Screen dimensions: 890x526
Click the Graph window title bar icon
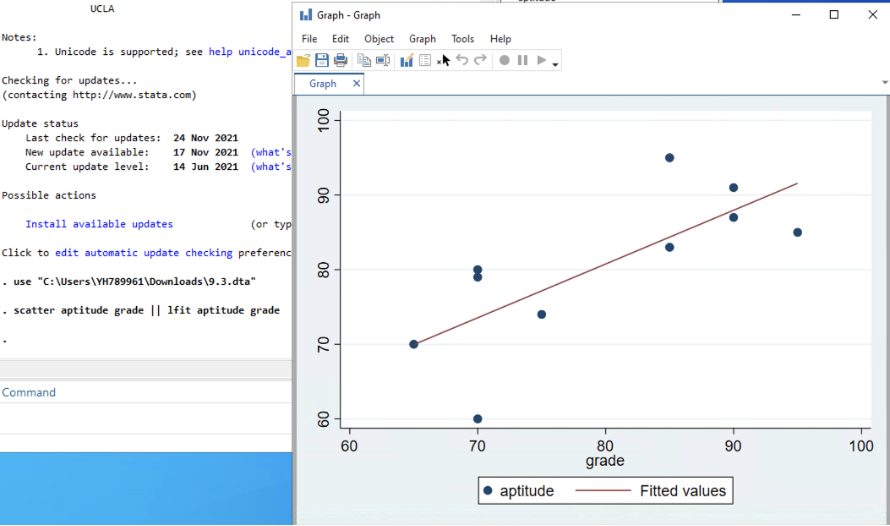[x=306, y=15]
